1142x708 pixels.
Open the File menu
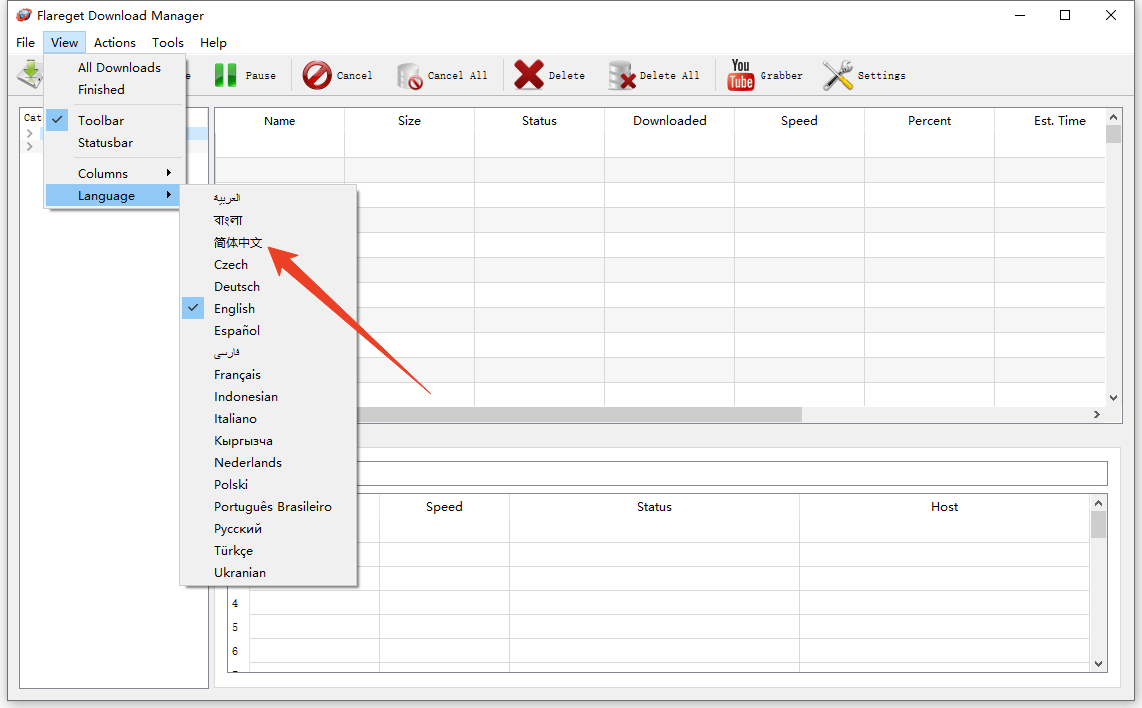[x=25, y=42]
